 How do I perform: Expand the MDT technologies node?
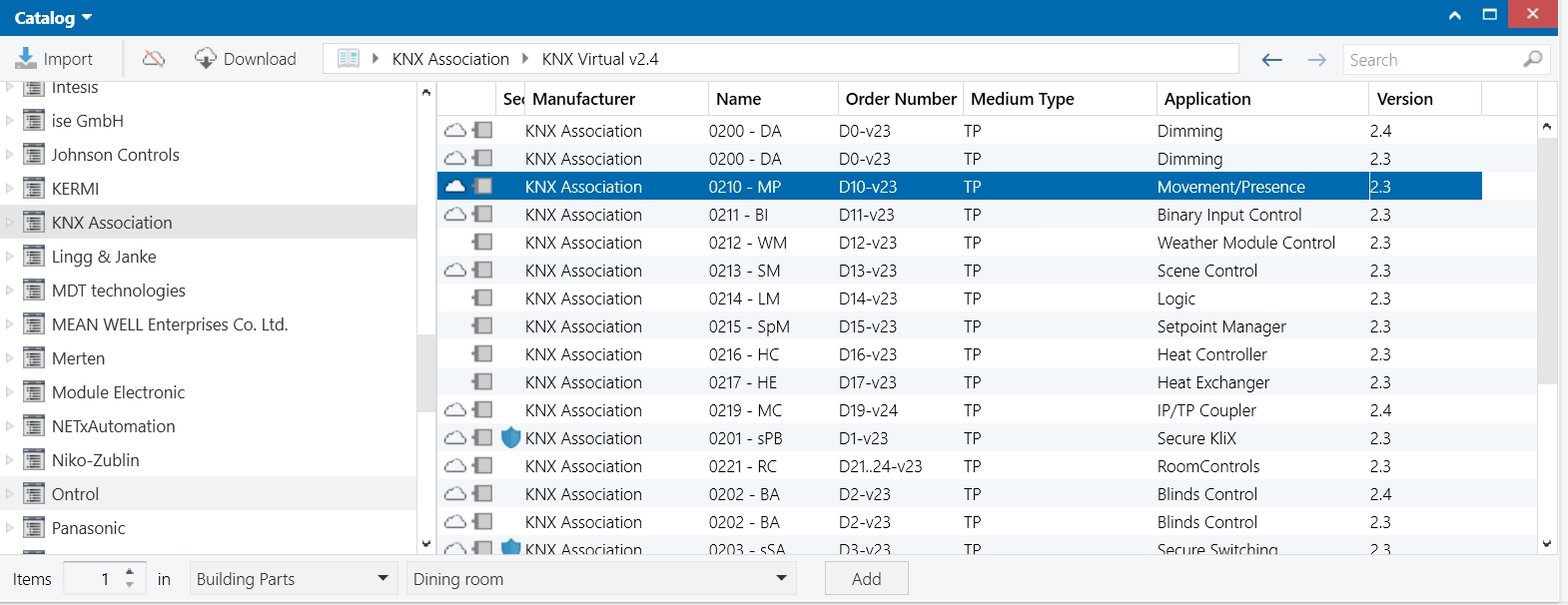10,291
